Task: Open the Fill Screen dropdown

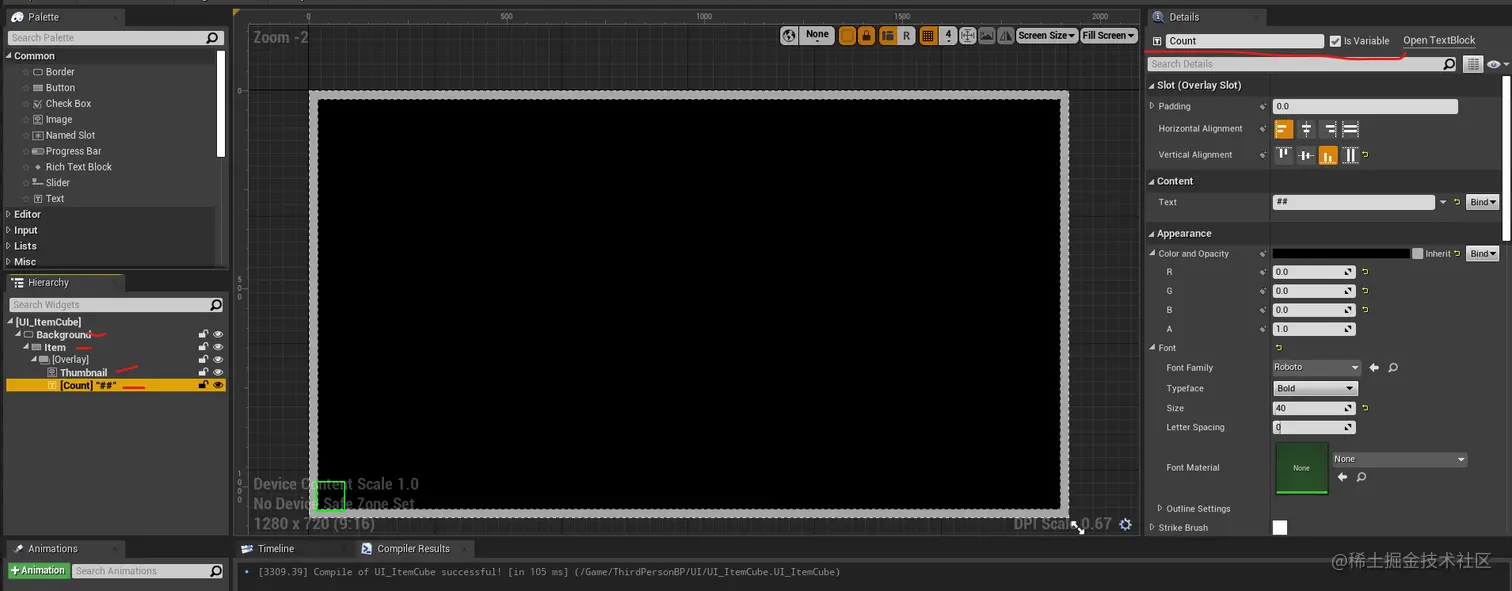Action: 1109,35
